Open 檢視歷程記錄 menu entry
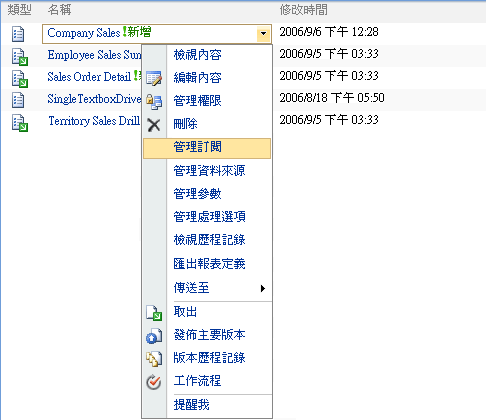The width and height of the screenshot is (486, 420). (x=207, y=240)
